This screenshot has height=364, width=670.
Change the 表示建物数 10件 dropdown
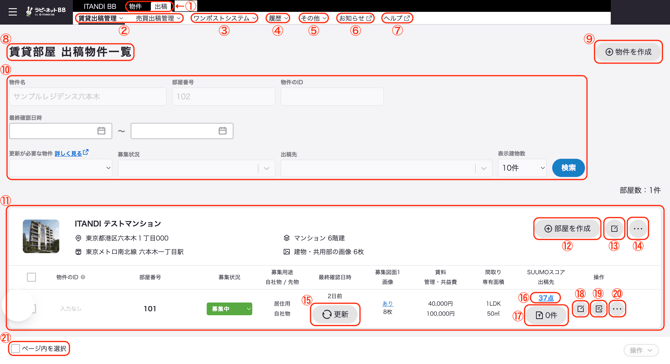pyautogui.click(x=523, y=168)
